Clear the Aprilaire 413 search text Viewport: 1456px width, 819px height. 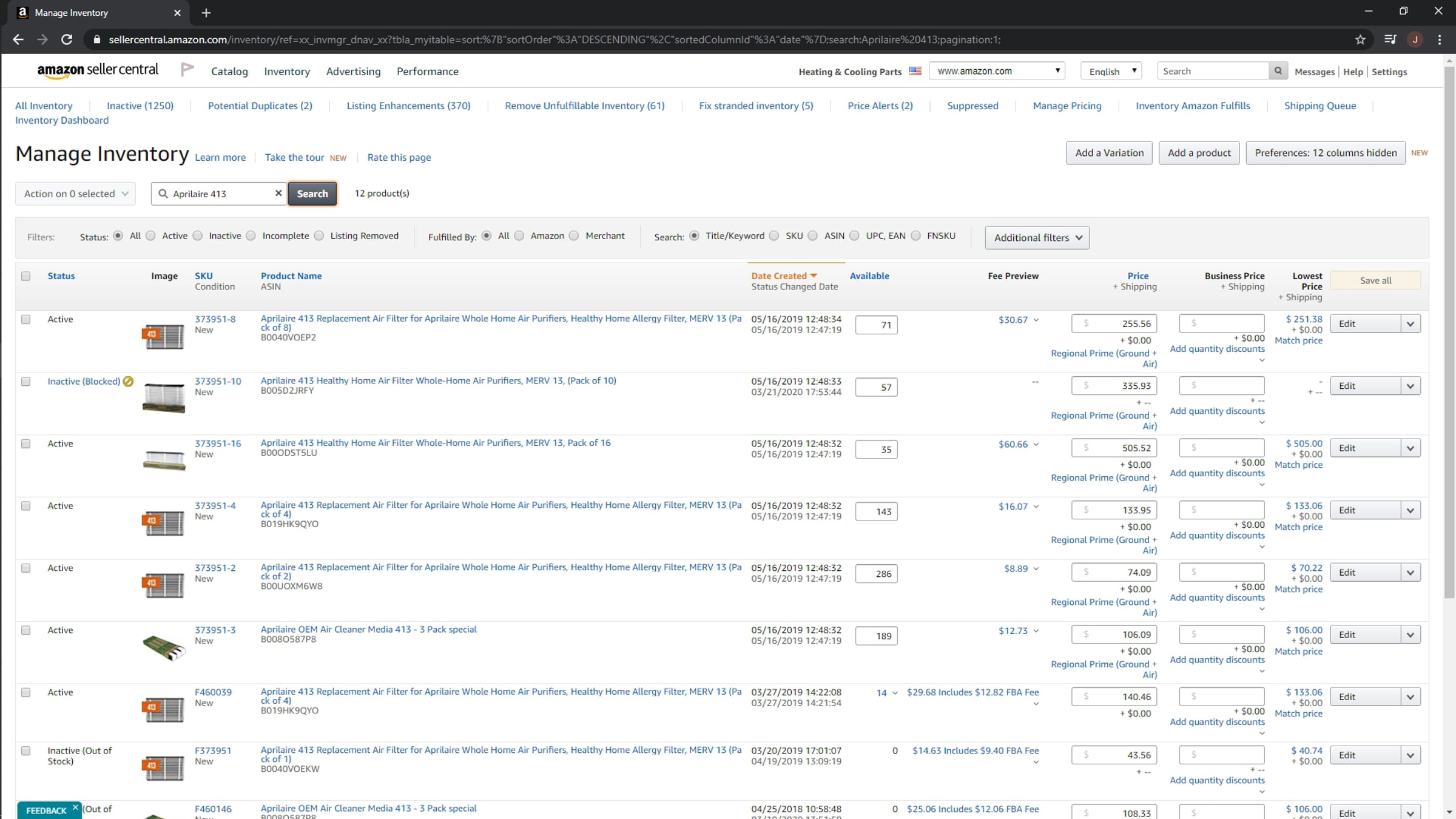[278, 193]
